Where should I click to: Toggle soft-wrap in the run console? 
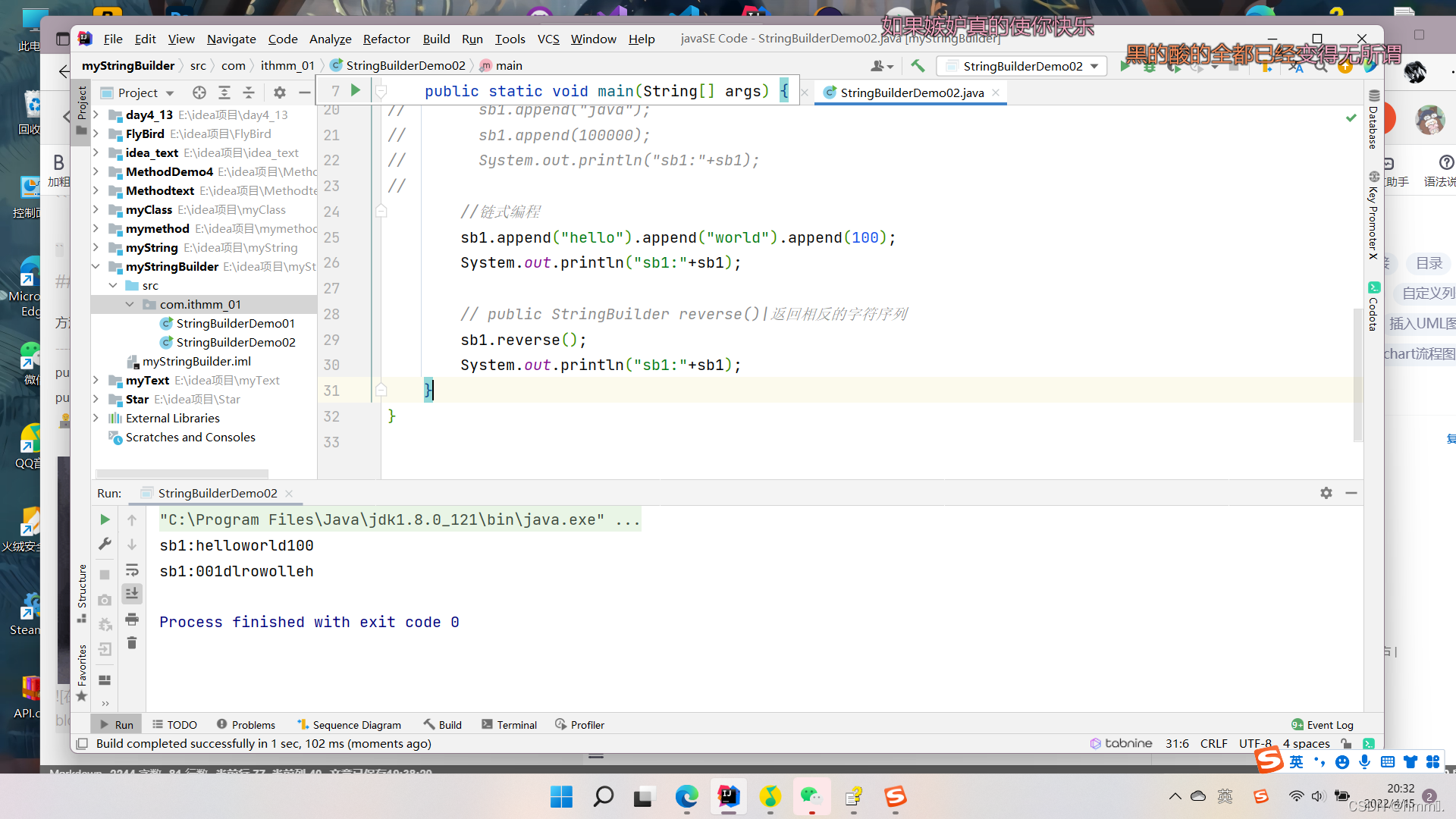(x=132, y=570)
